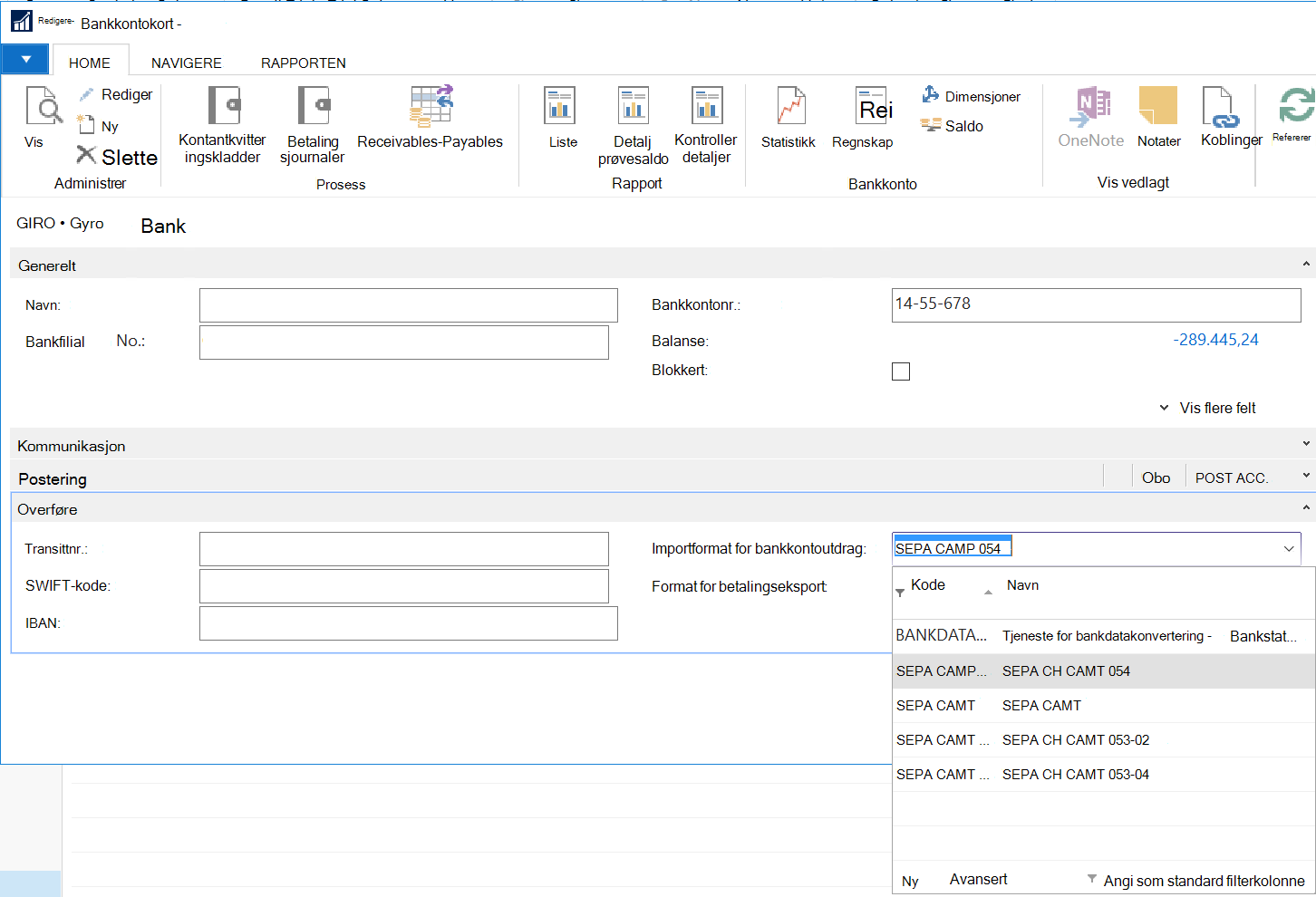
Task: Open the Kode column filter arrow
Action: tap(900, 593)
